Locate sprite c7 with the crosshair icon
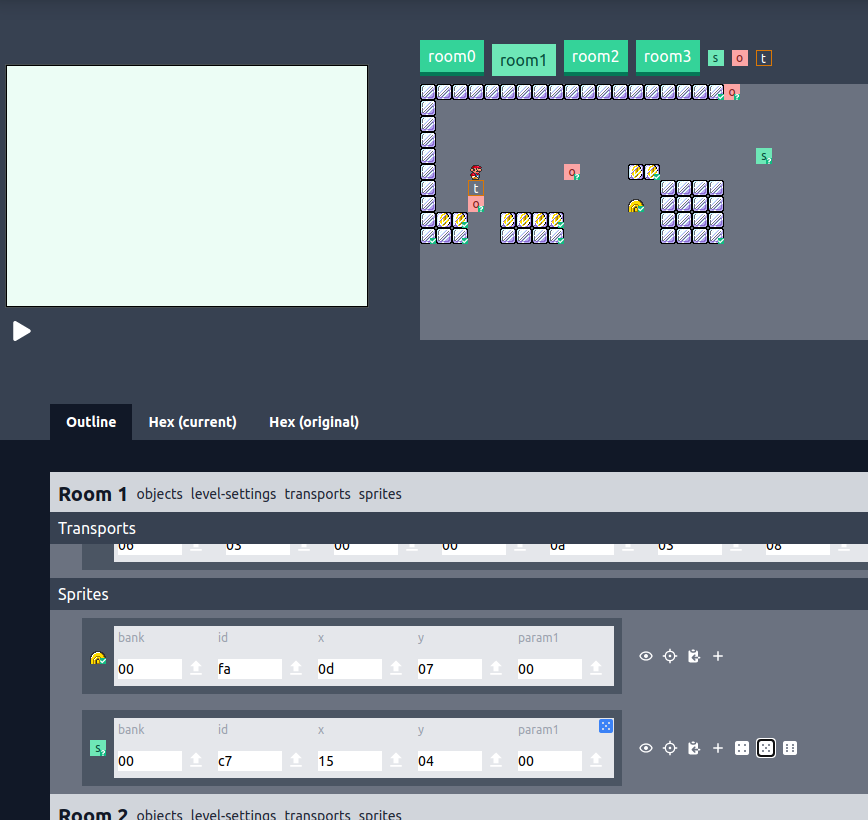The height and width of the screenshot is (820, 868). pos(670,748)
